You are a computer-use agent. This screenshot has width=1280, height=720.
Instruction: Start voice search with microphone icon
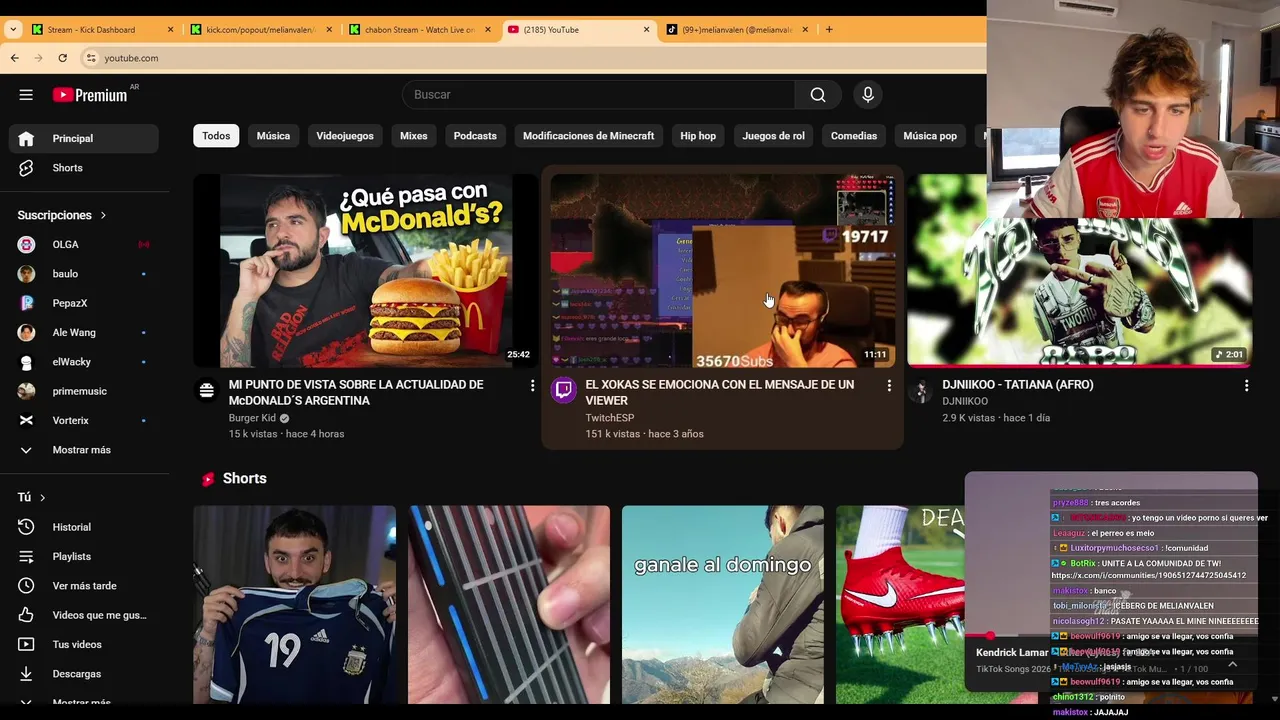pos(868,95)
